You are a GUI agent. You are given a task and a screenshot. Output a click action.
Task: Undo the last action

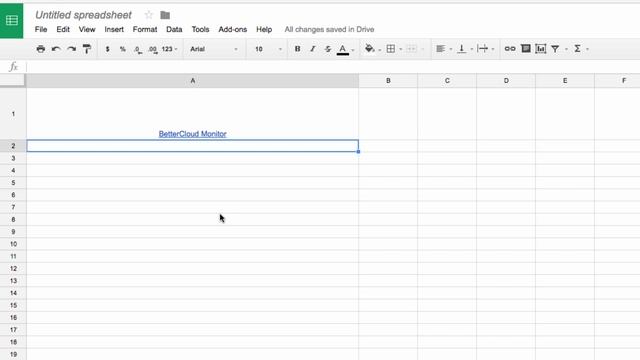point(56,49)
